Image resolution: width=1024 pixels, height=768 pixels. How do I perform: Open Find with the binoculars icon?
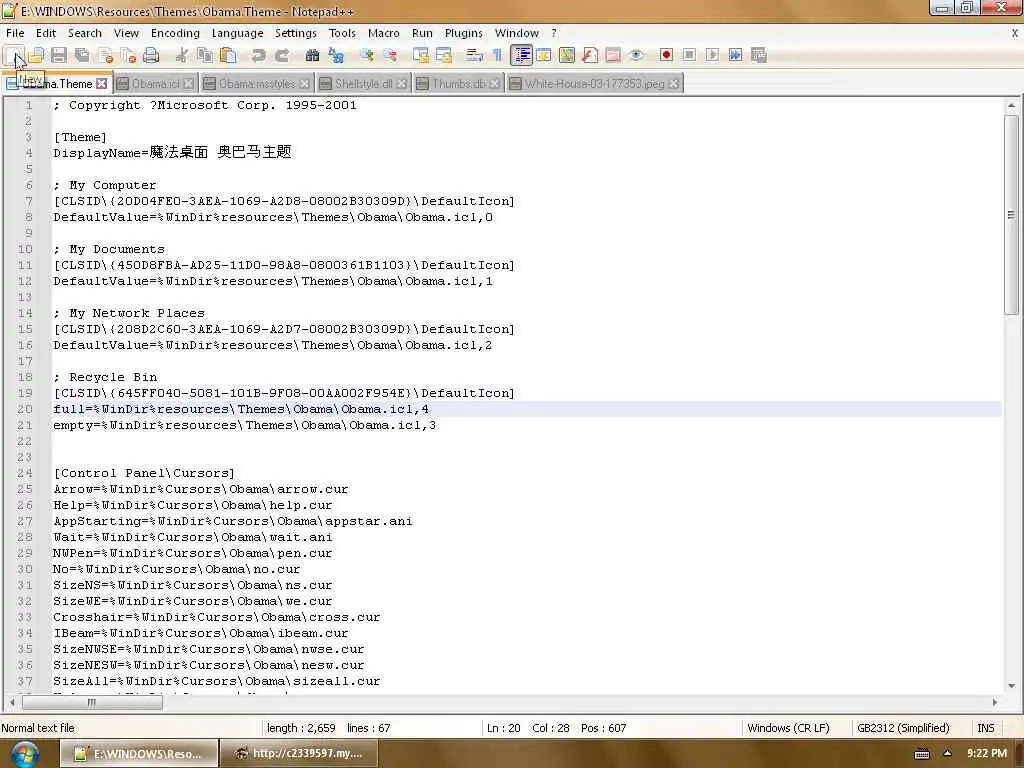click(x=313, y=56)
